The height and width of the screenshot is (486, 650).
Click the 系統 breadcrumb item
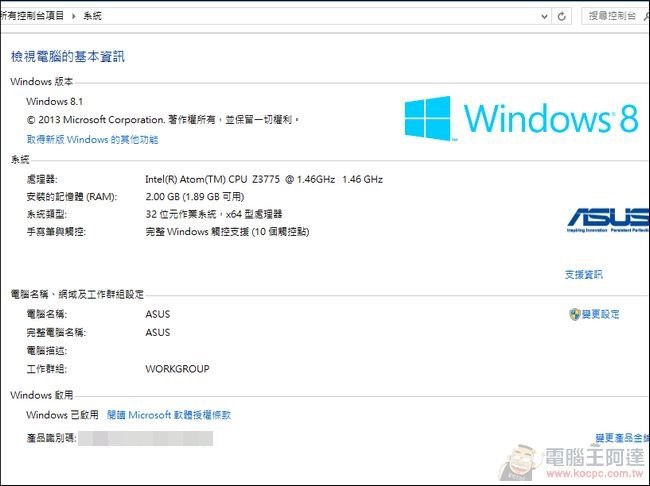[x=92, y=16]
